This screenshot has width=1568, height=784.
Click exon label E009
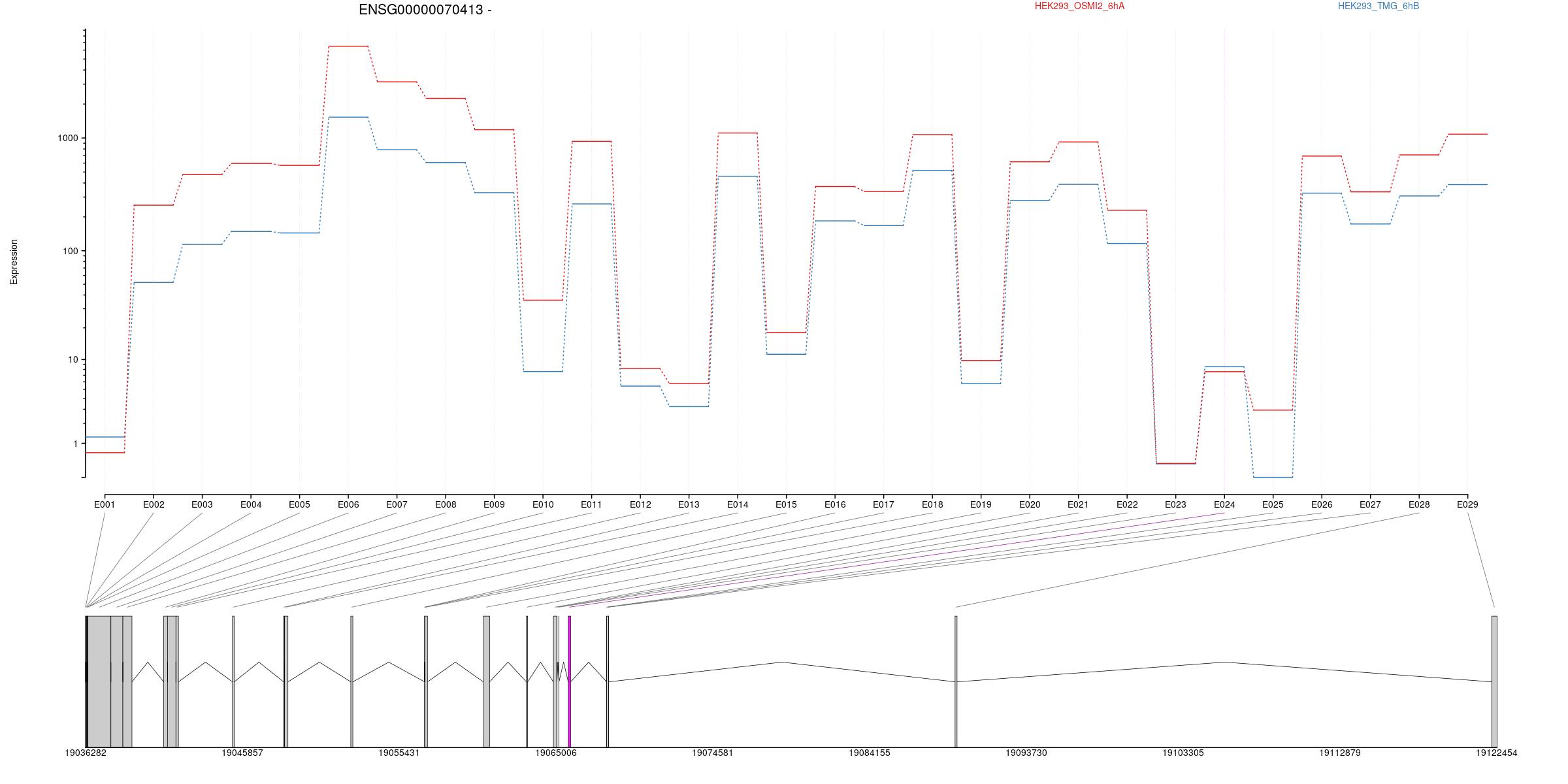494,504
